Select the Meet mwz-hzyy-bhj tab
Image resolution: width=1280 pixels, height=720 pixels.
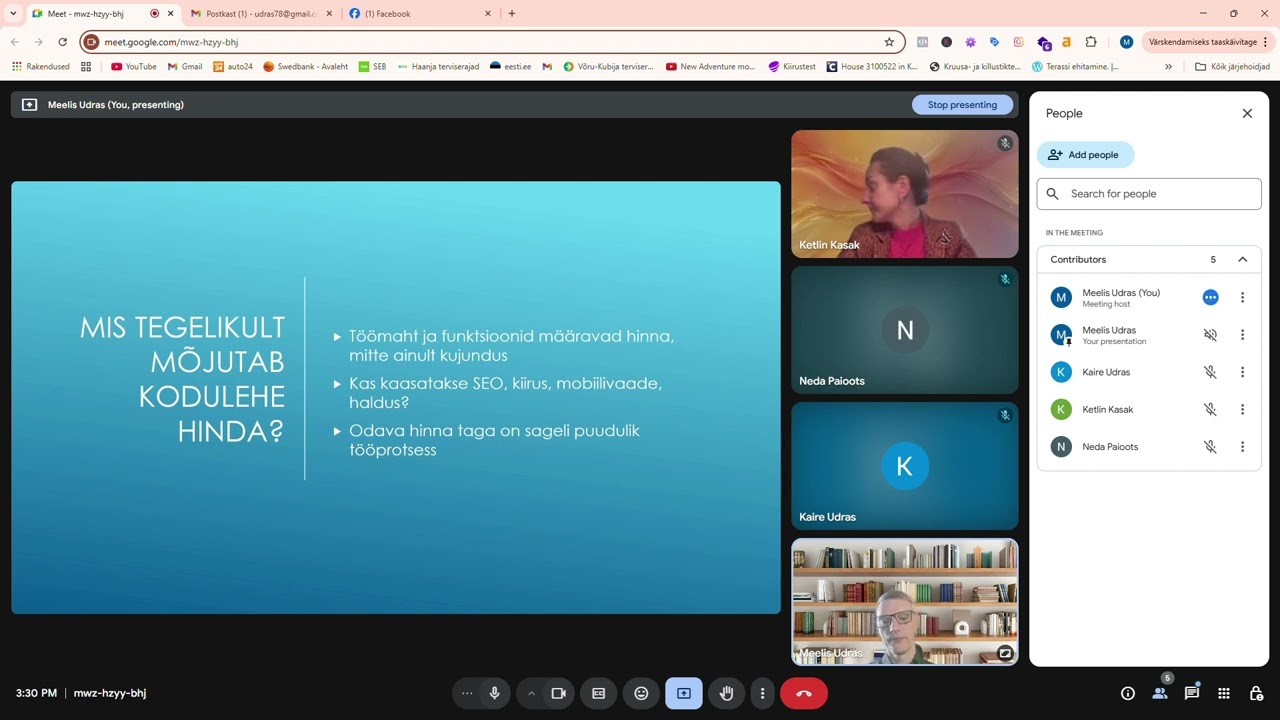[100, 14]
